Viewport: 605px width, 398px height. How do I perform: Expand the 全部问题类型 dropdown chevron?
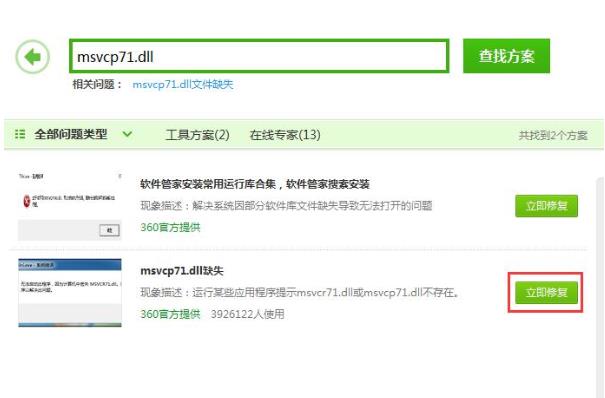tap(127, 134)
